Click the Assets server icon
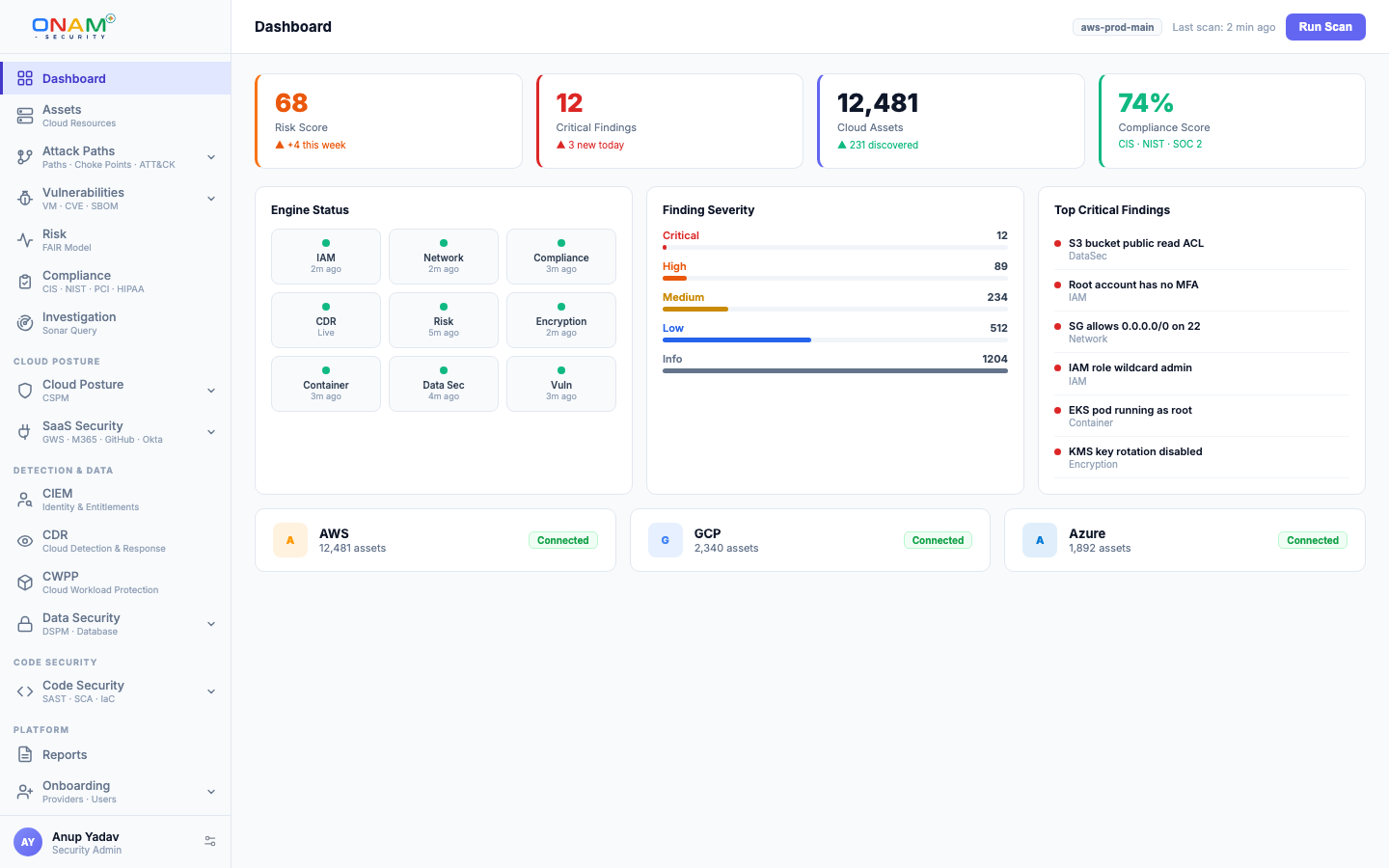This screenshot has width=1389, height=868. pos(25,116)
